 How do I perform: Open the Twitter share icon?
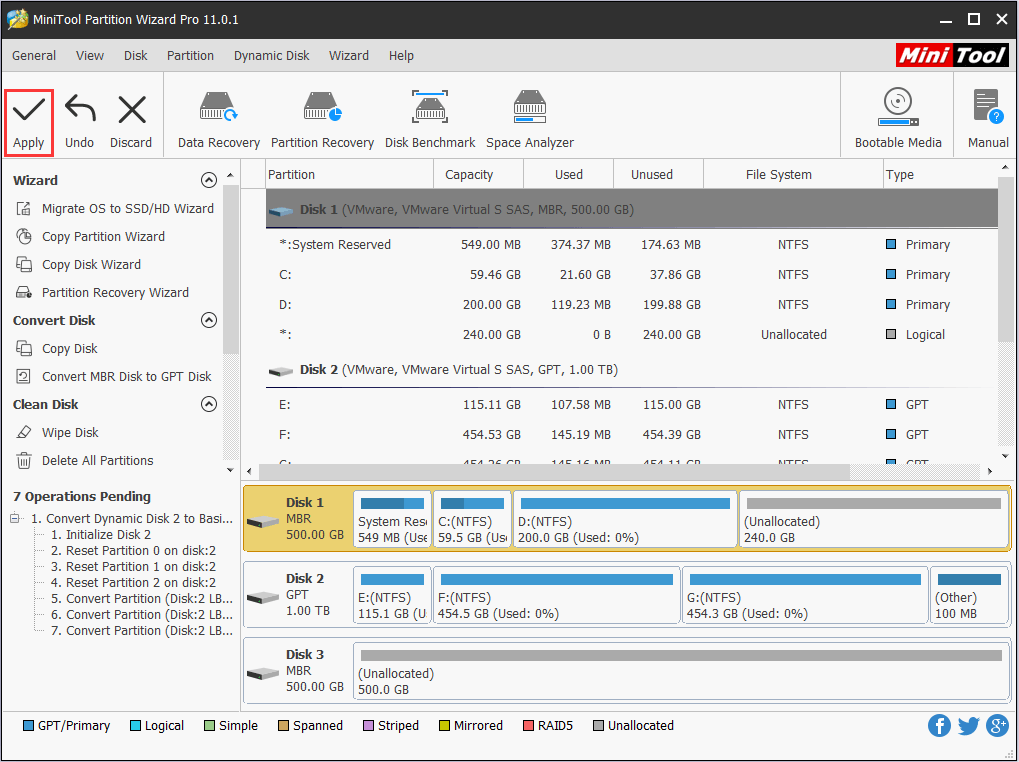(968, 725)
